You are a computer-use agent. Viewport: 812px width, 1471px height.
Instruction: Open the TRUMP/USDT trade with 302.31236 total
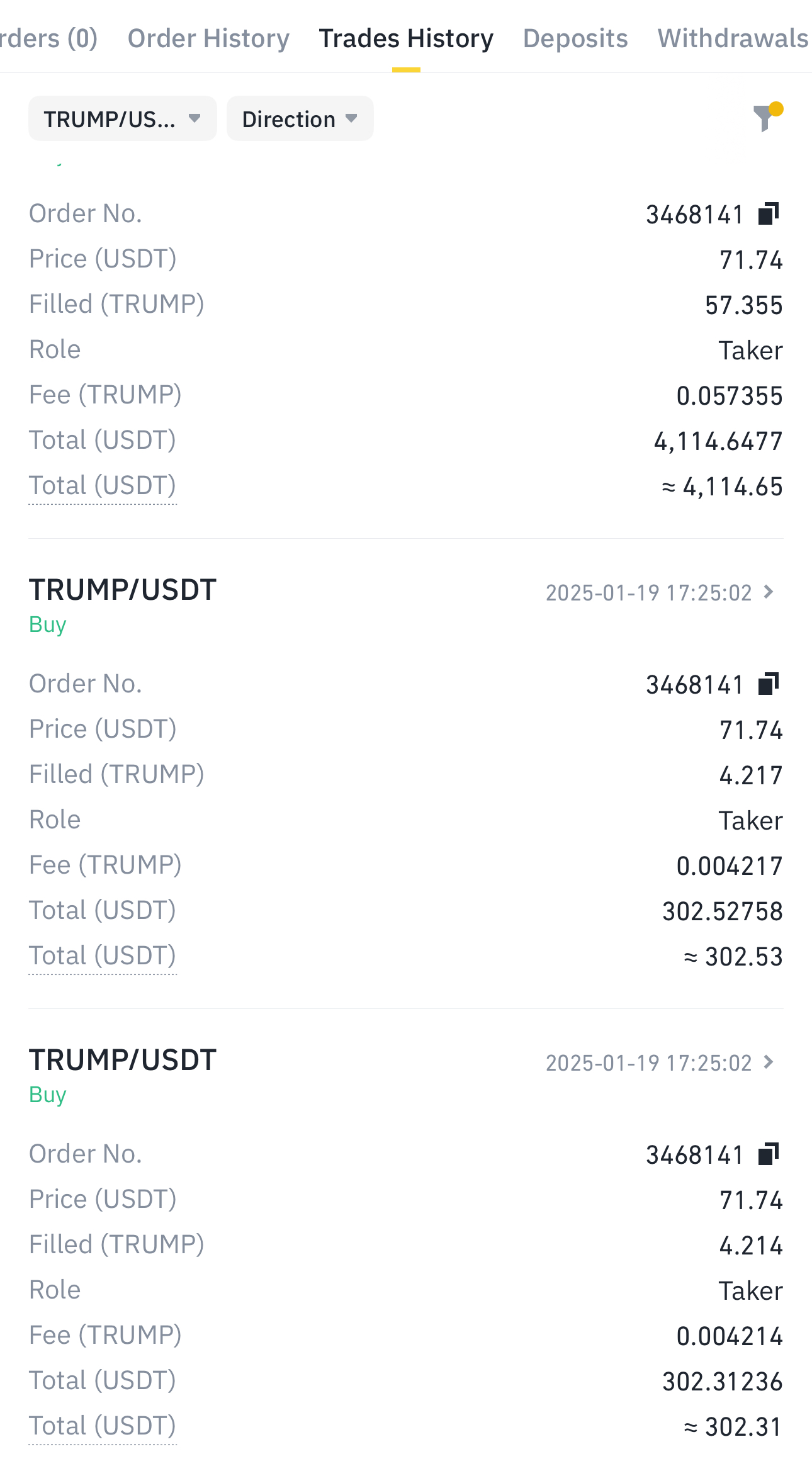(x=123, y=1061)
